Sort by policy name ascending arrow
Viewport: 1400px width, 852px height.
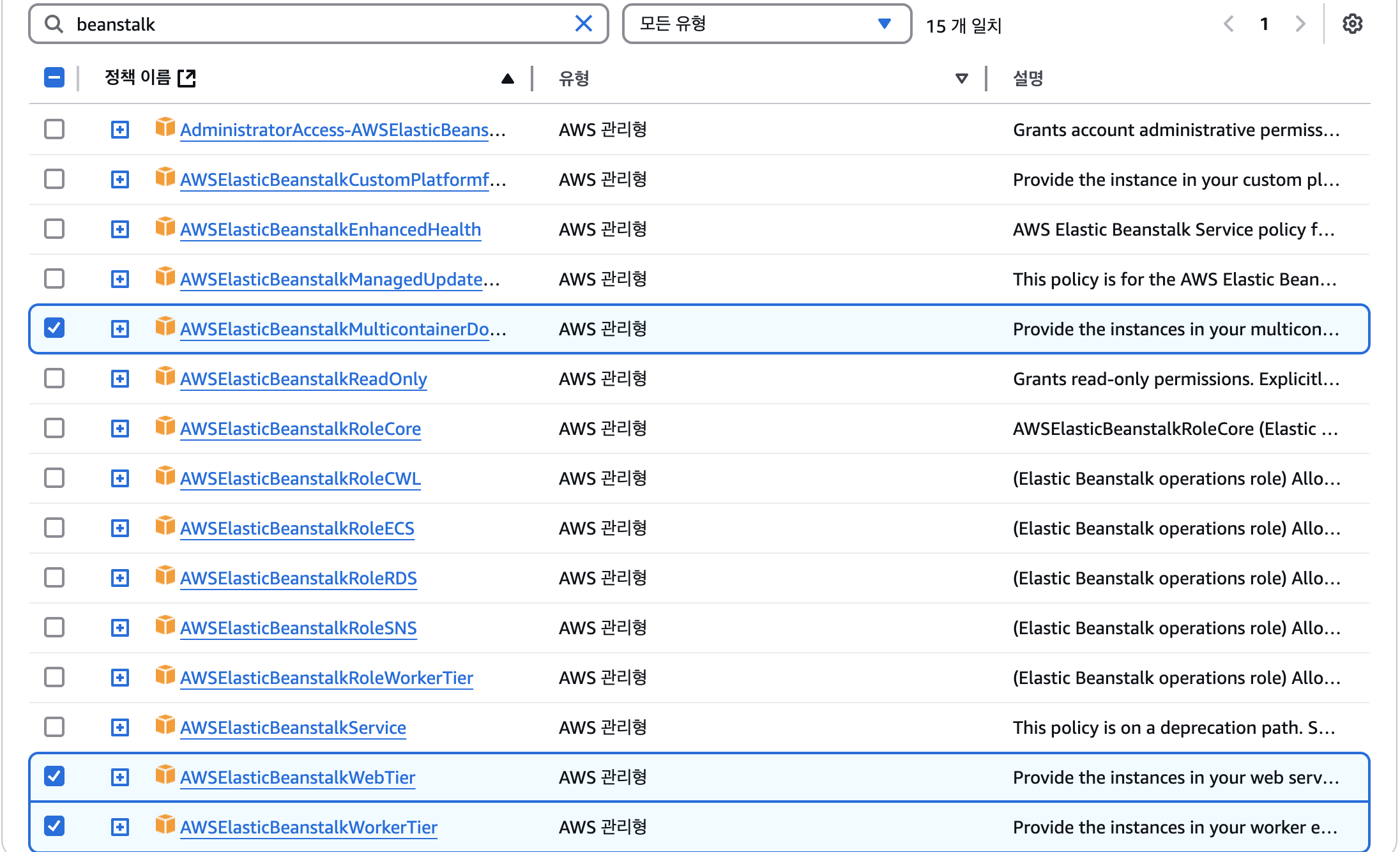508,79
